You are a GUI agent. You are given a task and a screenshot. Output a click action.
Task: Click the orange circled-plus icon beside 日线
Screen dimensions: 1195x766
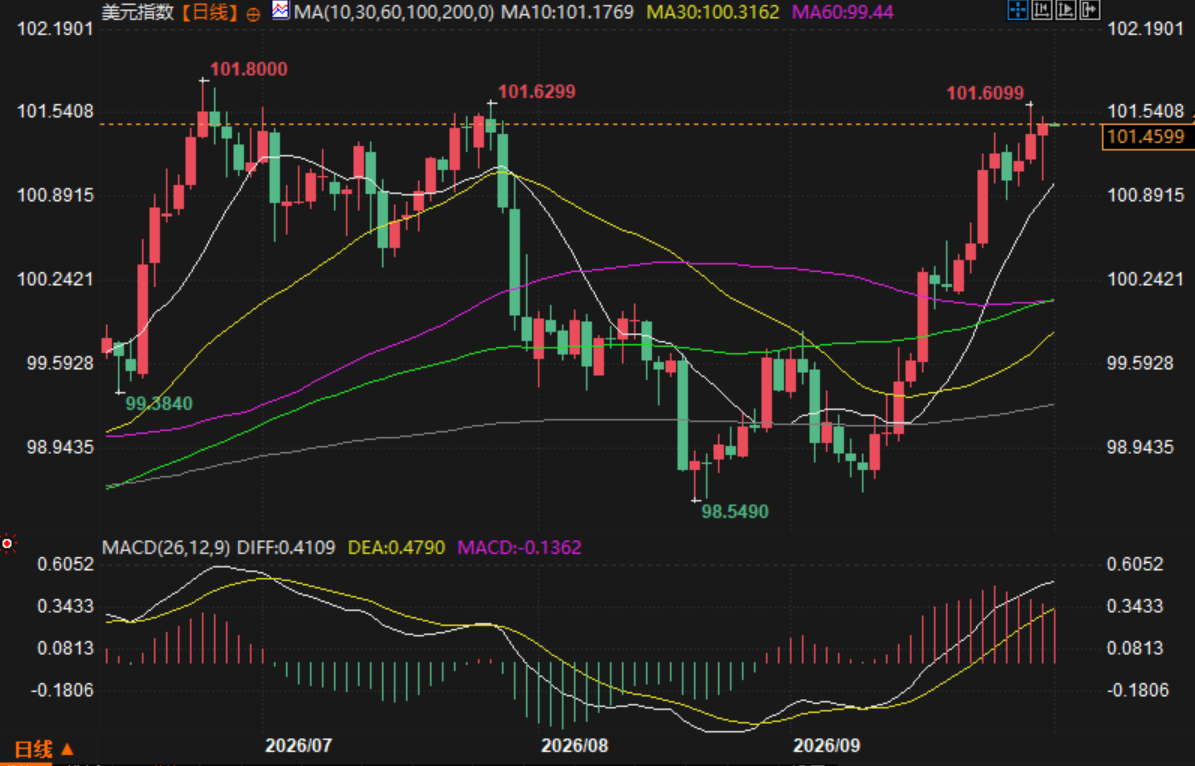tap(253, 14)
